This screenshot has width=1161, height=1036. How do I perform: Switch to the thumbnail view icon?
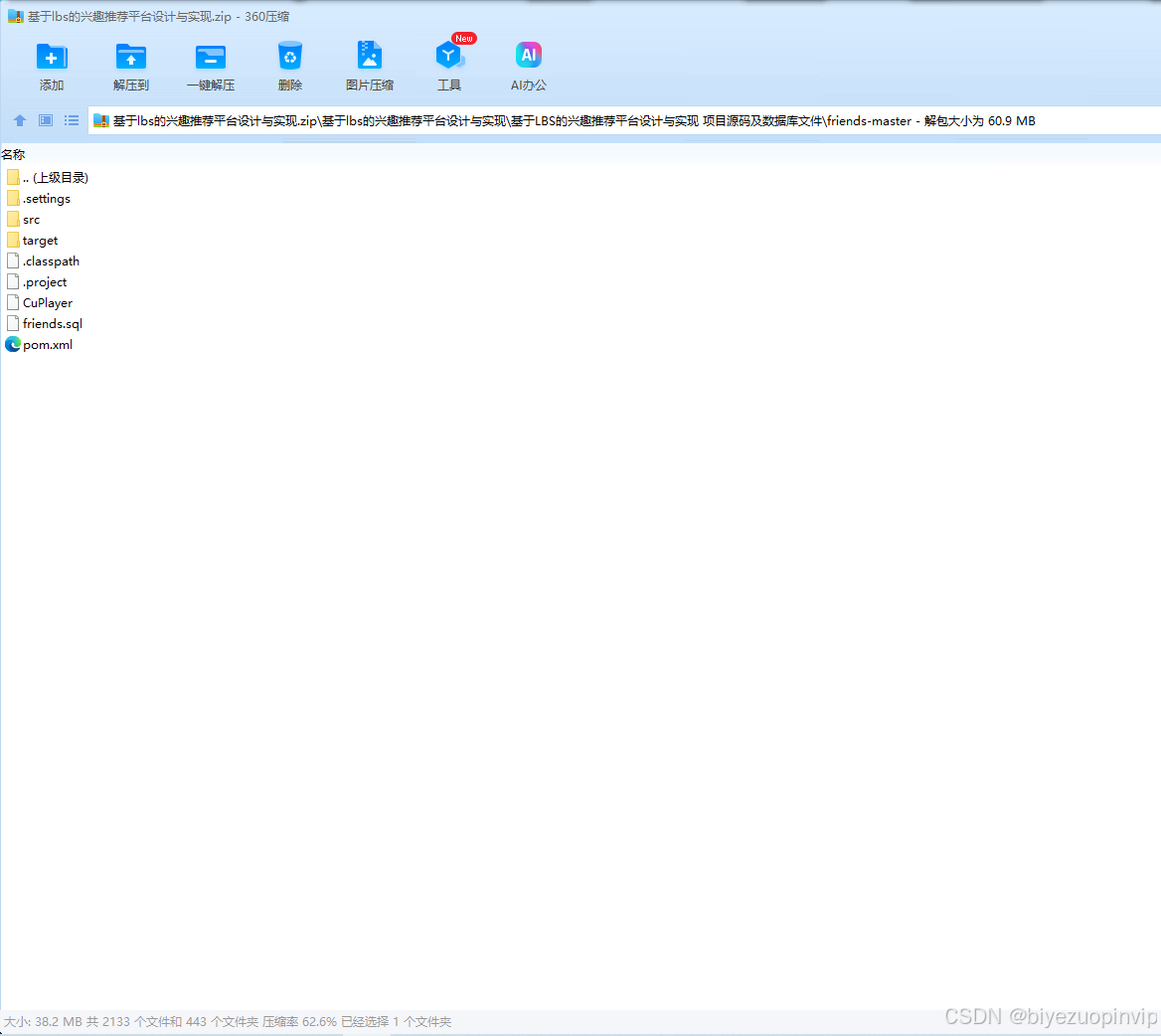(46, 120)
